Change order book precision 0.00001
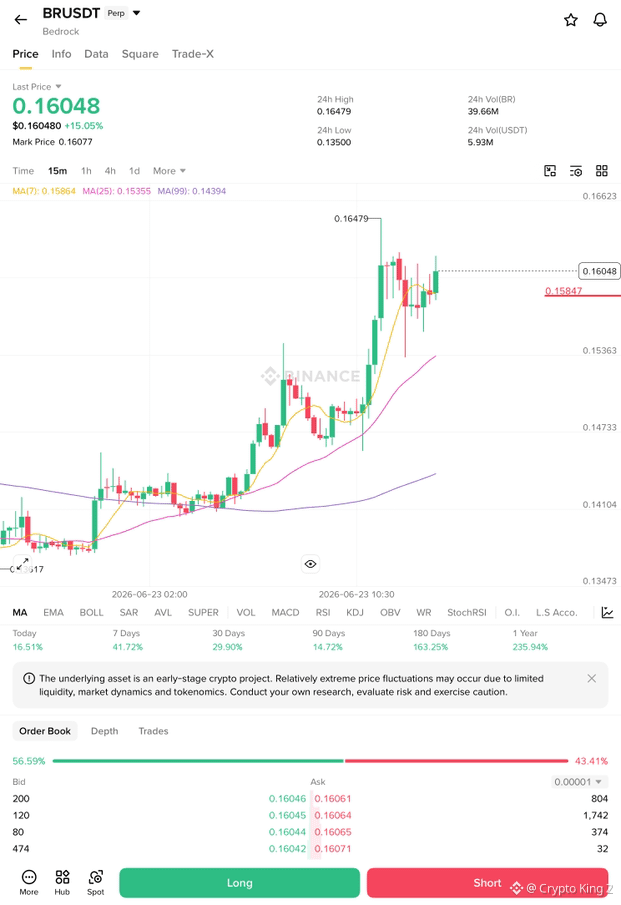 coord(578,782)
